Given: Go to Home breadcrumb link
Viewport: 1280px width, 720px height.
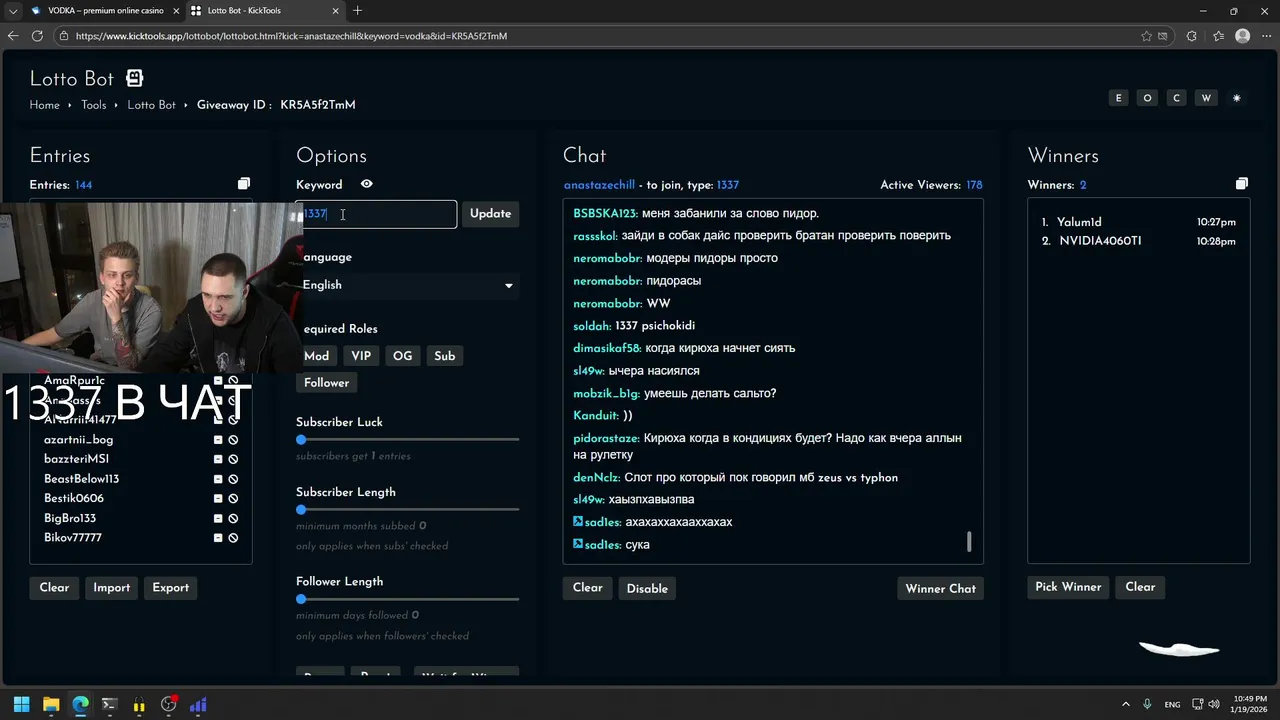Looking at the screenshot, I should [x=45, y=105].
